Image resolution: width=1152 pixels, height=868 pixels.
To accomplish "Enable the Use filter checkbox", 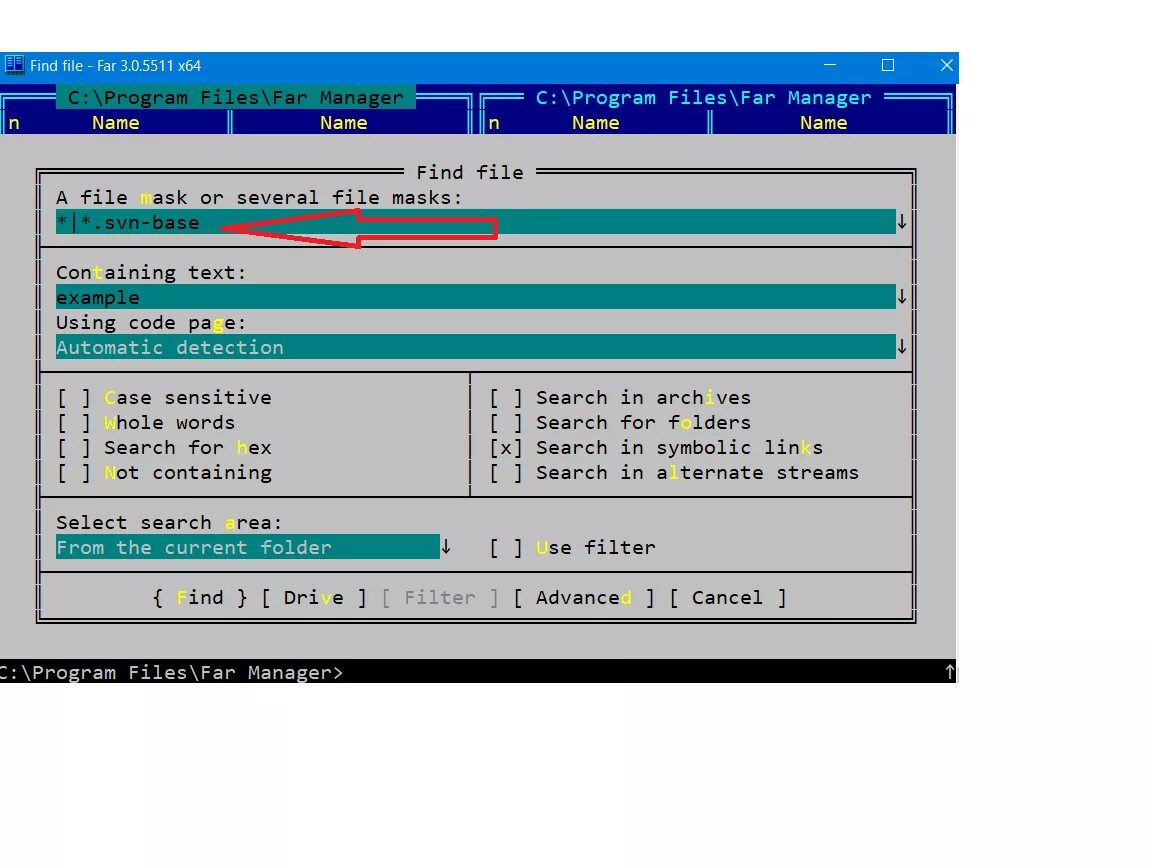I will pos(506,548).
